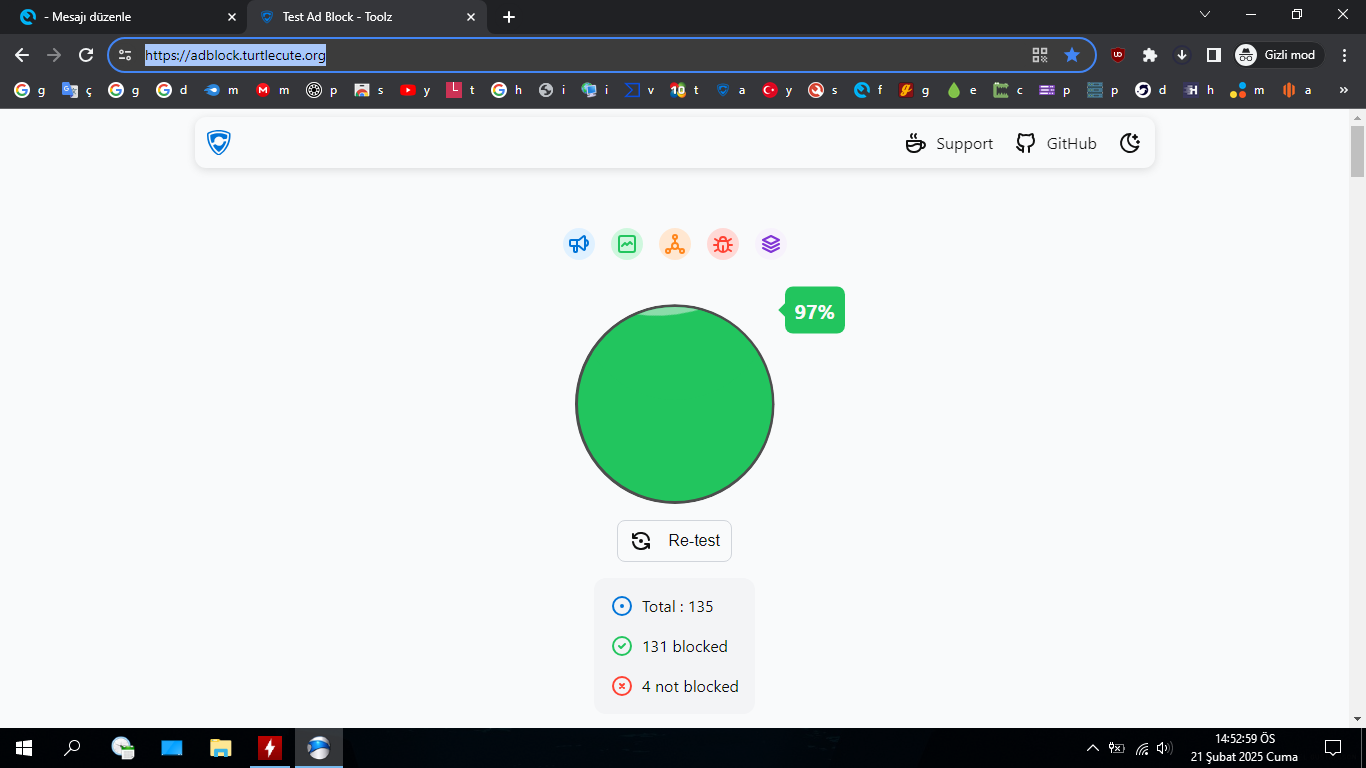Switch to the 'Mesajı düzenle' tab
The height and width of the screenshot is (768, 1366).
coord(125,17)
